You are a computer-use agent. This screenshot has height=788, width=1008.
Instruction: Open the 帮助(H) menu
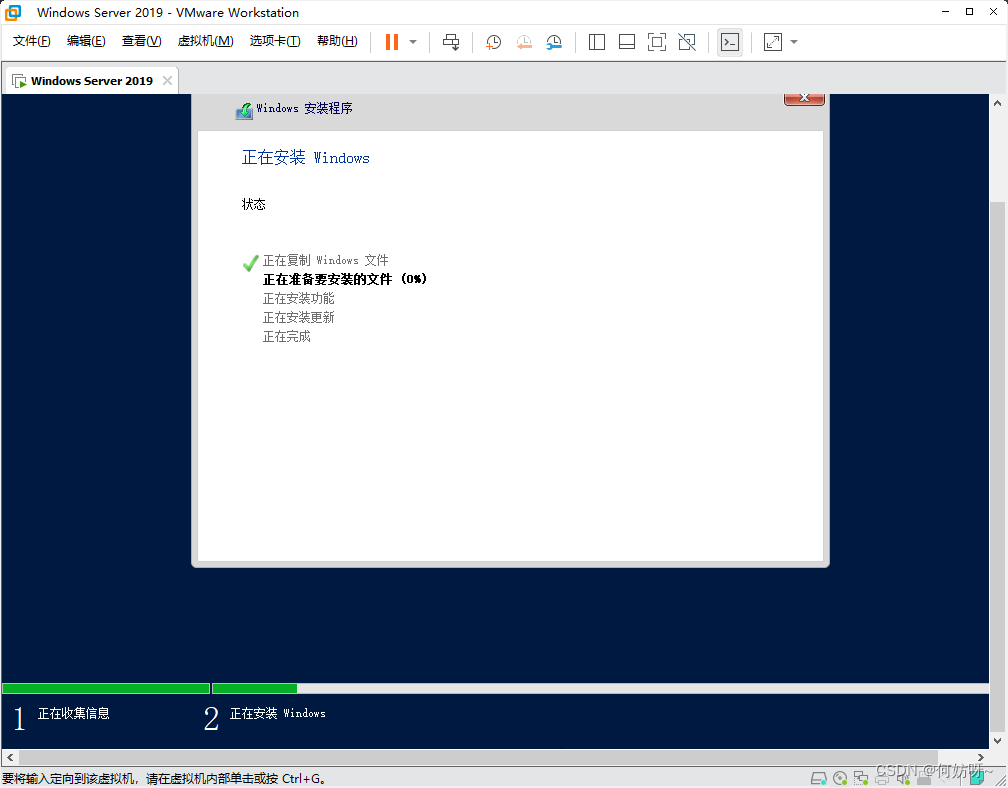pyautogui.click(x=337, y=41)
